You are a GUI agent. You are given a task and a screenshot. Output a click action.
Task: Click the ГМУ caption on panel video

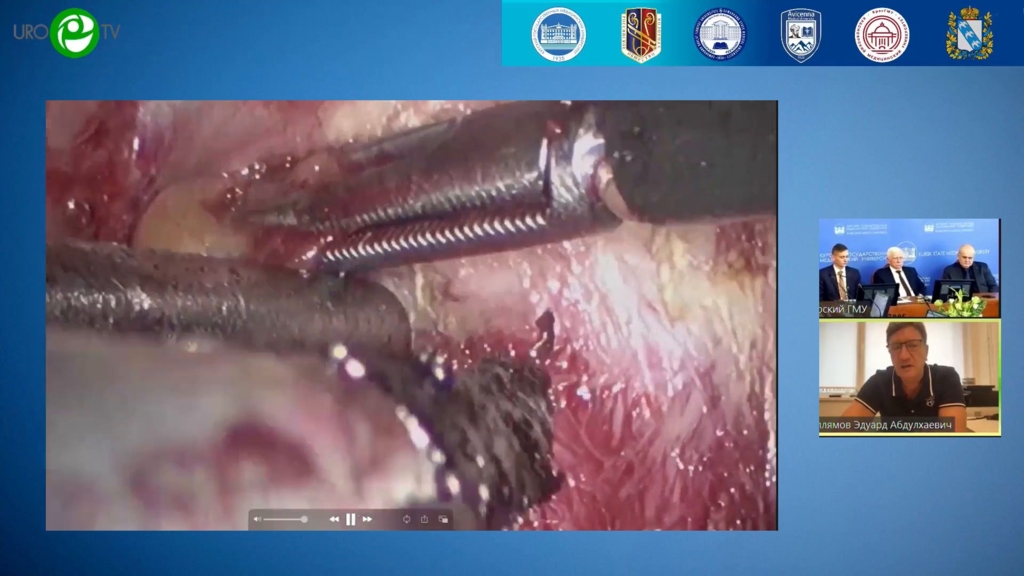tap(845, 310)
